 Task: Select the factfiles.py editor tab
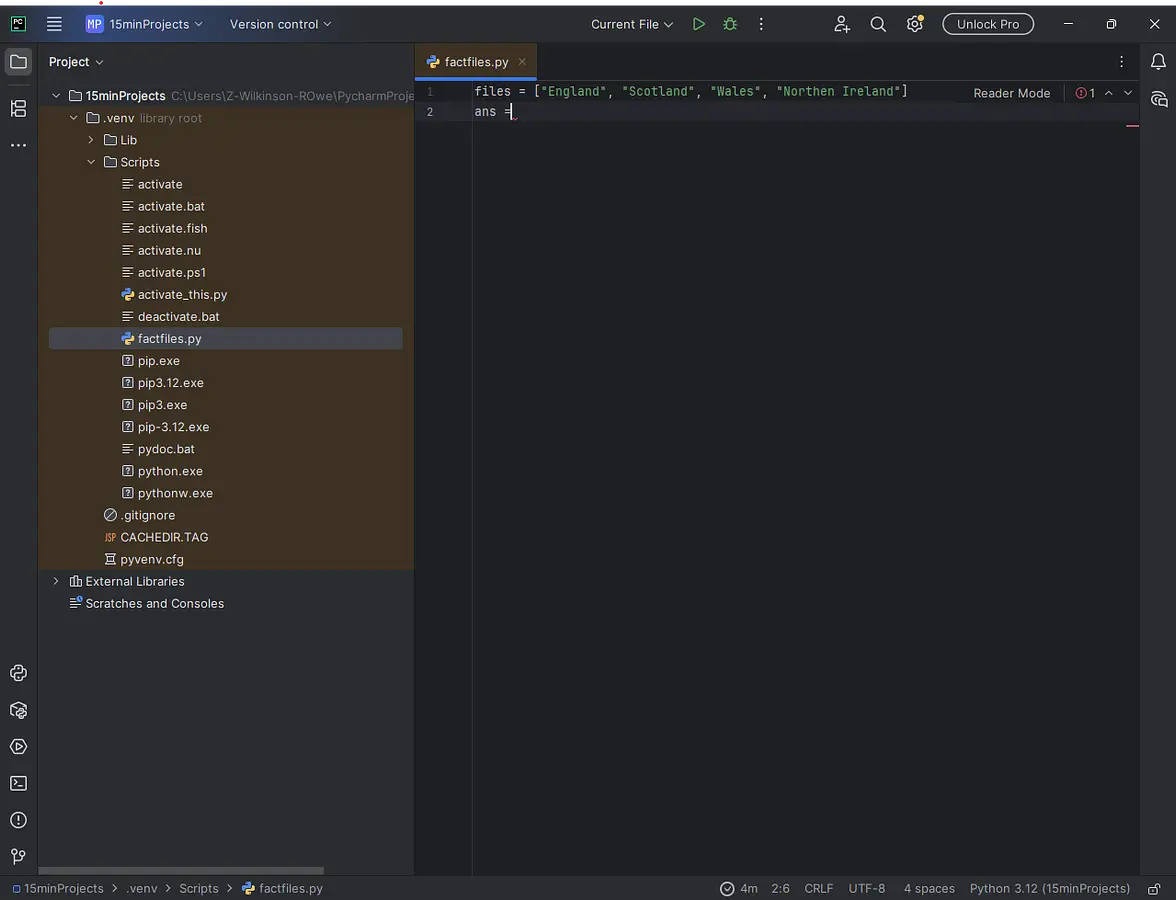click(x=476, y=62)
